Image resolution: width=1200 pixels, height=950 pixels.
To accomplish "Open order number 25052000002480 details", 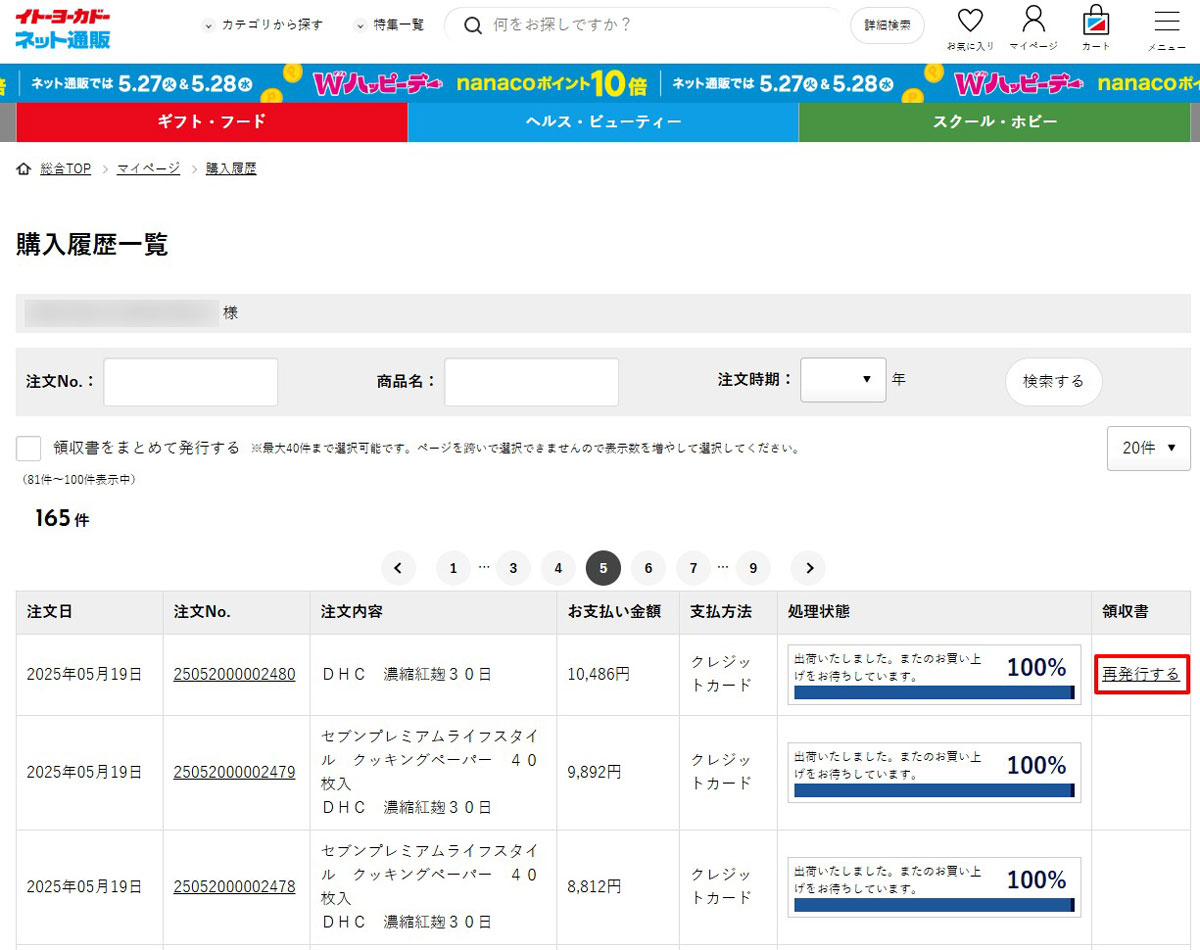I will tap(237, 674).
